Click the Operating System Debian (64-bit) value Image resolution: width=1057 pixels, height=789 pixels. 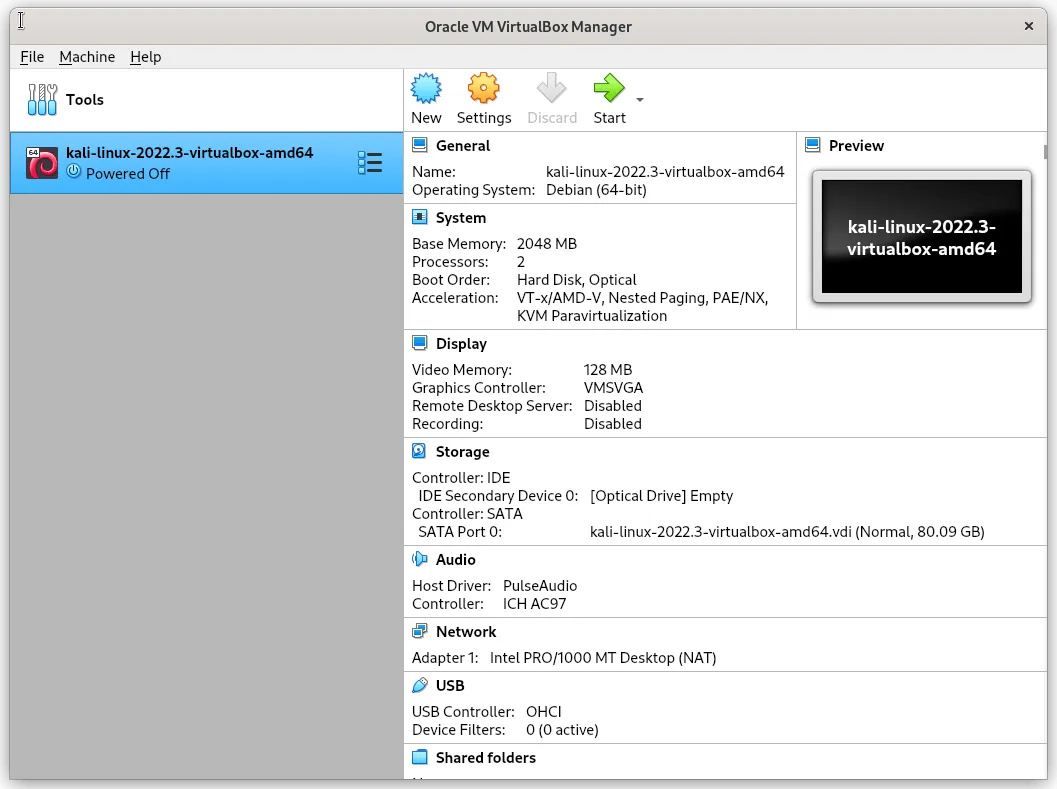596,190
